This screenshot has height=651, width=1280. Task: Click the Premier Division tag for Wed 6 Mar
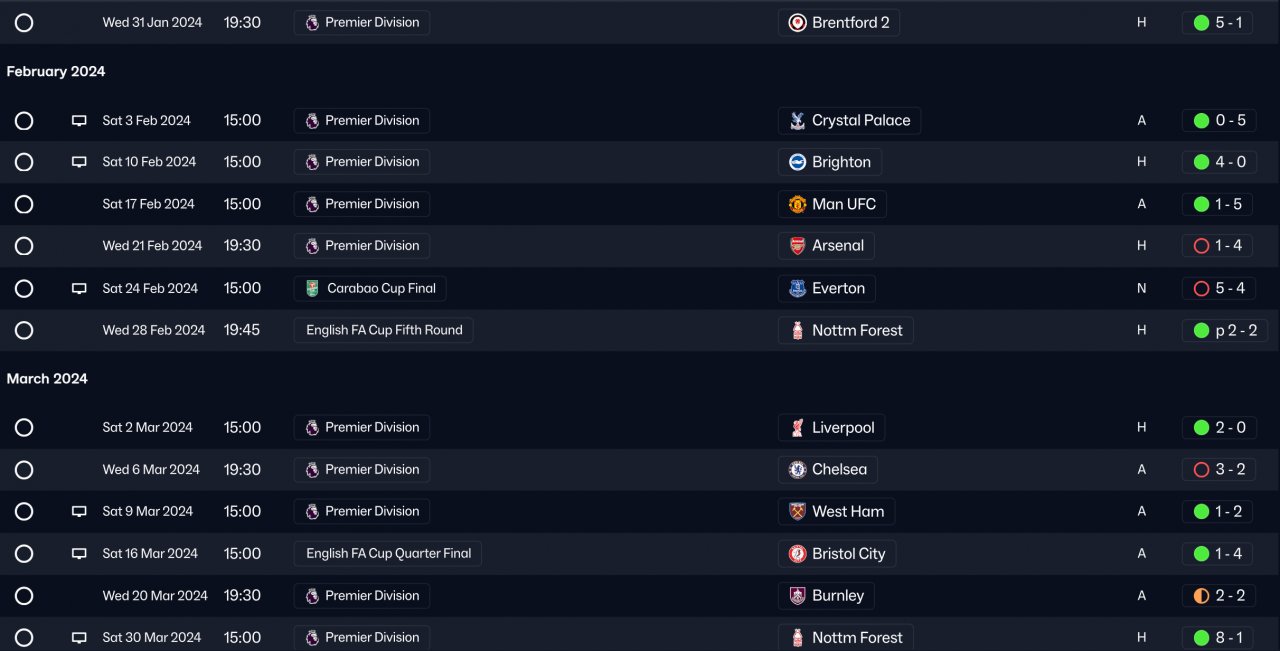[x=361, y=469]
